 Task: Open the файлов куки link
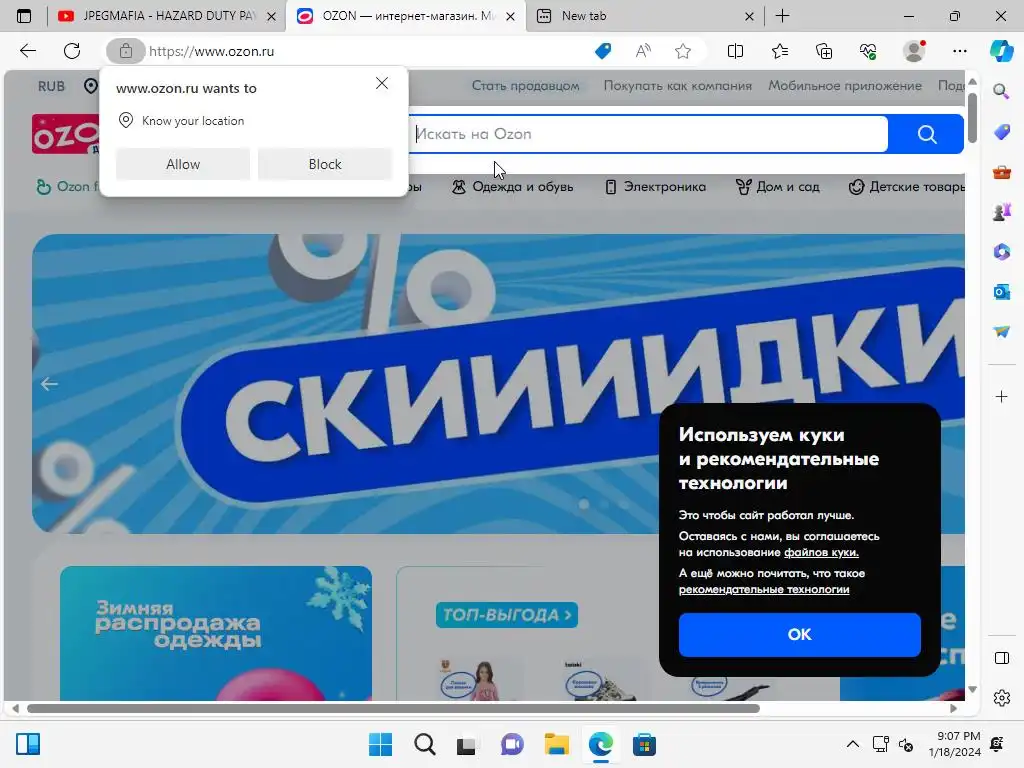[821, 552]
